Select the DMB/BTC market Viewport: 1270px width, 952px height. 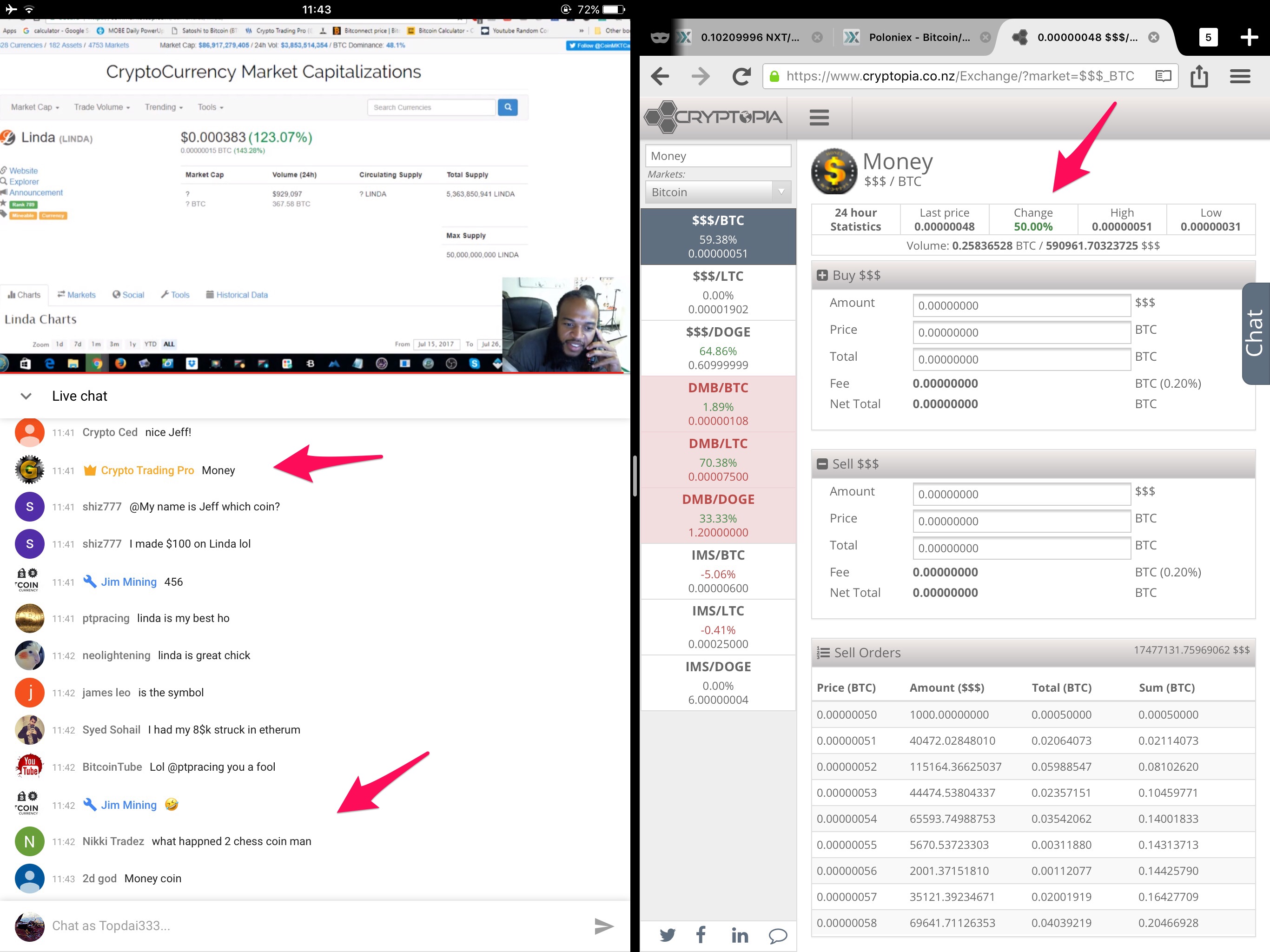[x=718, y=403]
